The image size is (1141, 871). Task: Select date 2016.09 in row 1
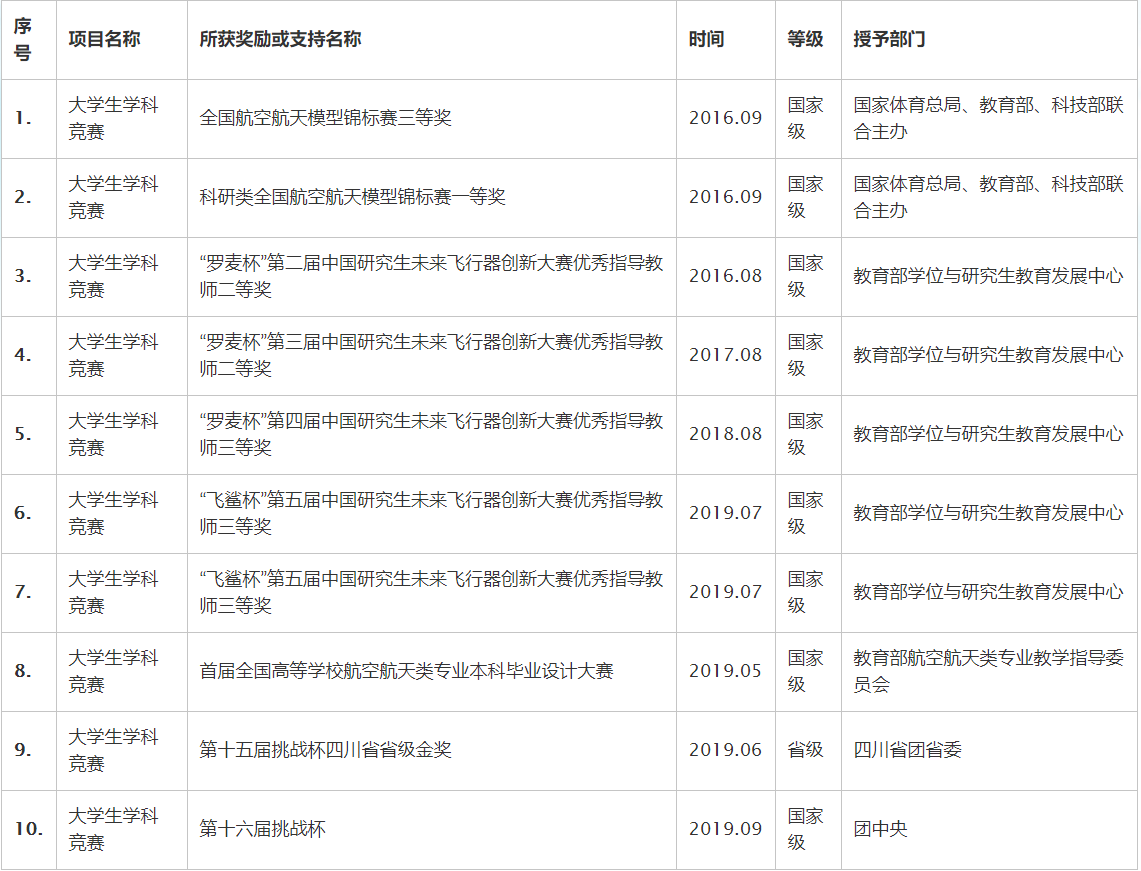pyautogui.click(x=725, y=119)
